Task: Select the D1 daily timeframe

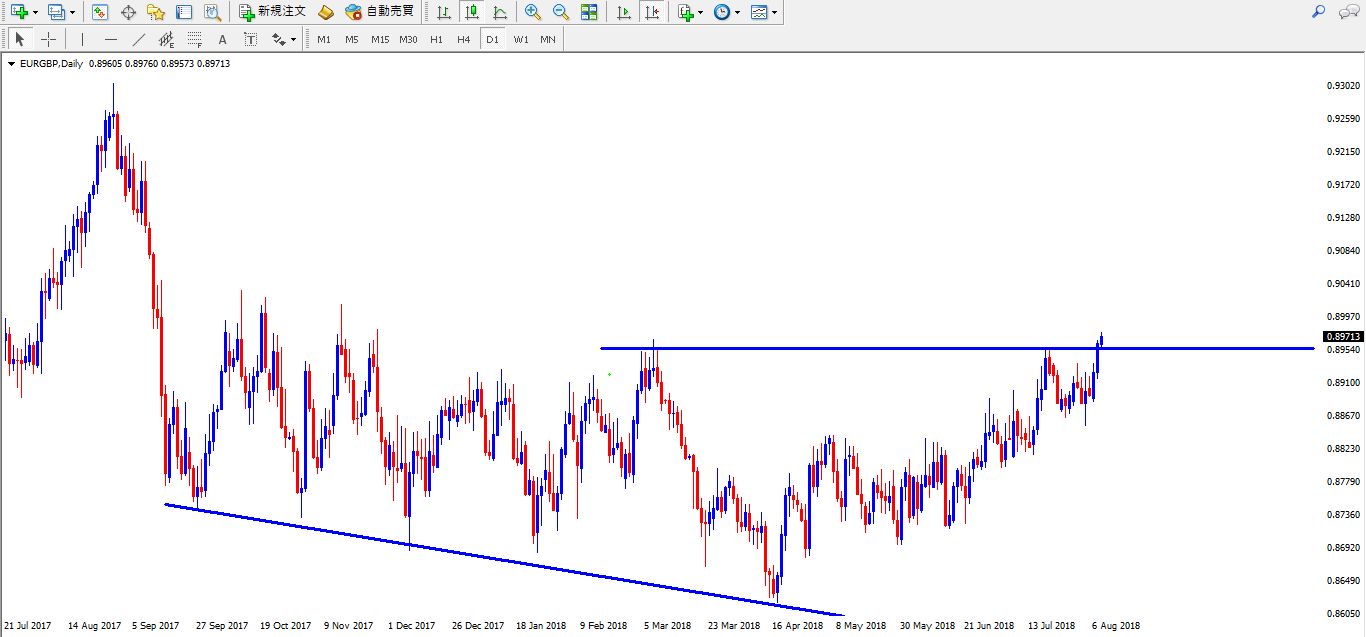Action: pyautogui.click(x=492, y=39)
